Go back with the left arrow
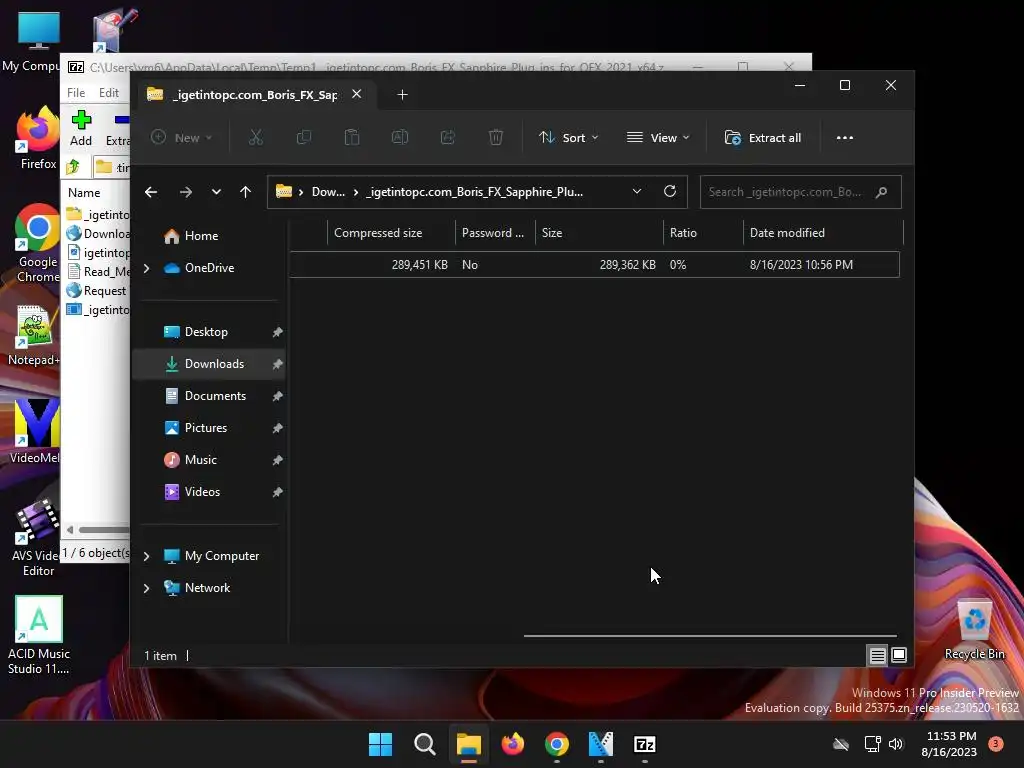Image resolution: width=1024 pixels, height=768 pixels. 151,192
